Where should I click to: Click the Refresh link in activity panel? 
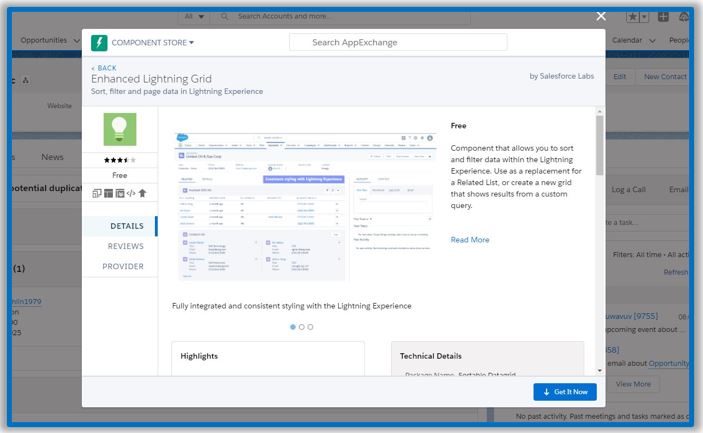676,272
